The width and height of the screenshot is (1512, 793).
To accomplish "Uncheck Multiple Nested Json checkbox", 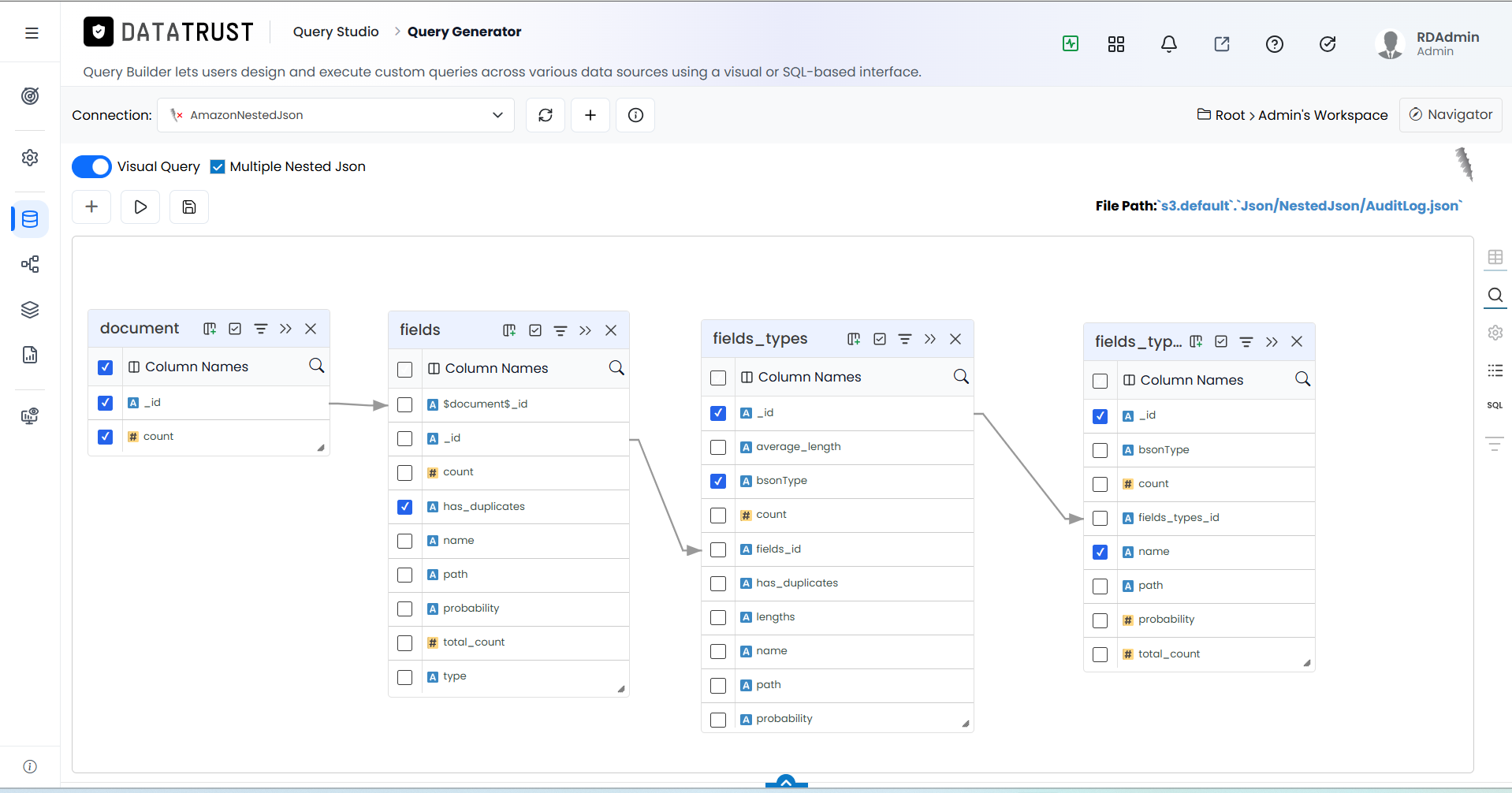I will click(x=218, y=166).
